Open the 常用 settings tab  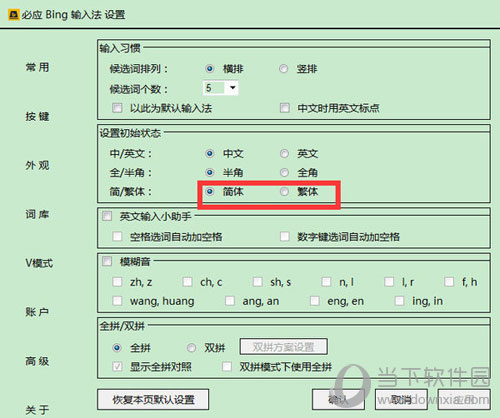point(37,67)
